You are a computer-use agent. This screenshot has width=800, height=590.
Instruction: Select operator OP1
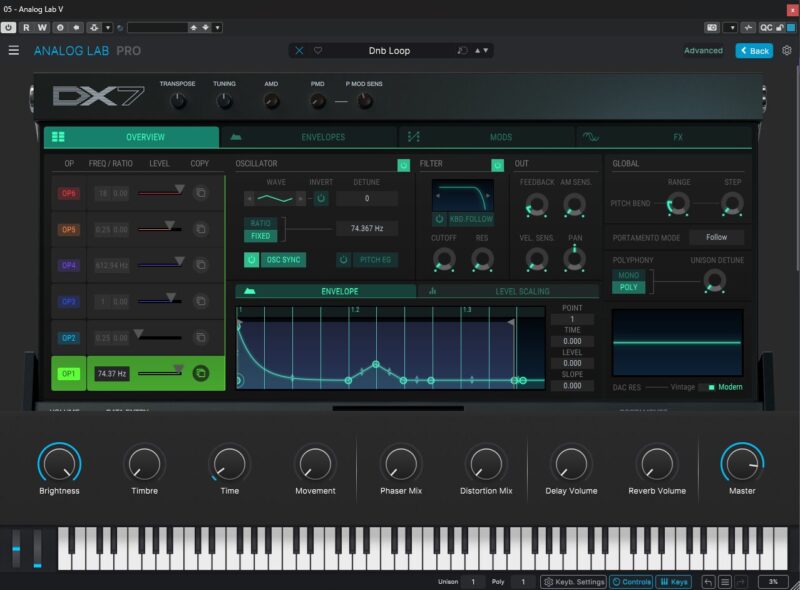[68, 374]
